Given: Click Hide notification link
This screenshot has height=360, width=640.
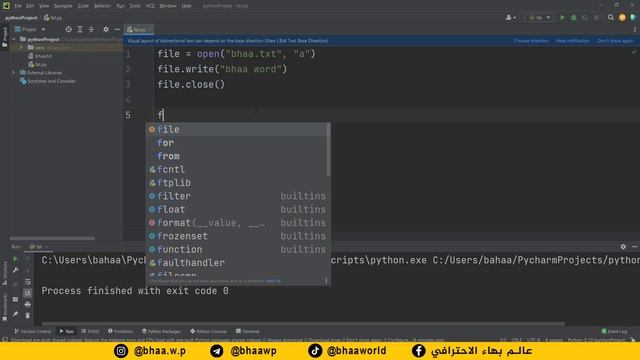Looking at the screenshot, I should [x=573, y=41].
